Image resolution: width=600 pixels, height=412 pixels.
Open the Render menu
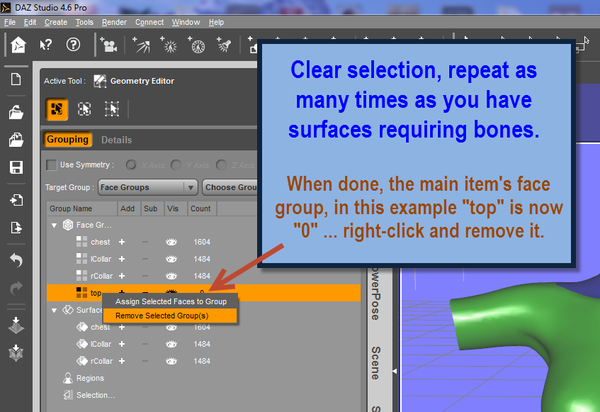pos(114,22)
